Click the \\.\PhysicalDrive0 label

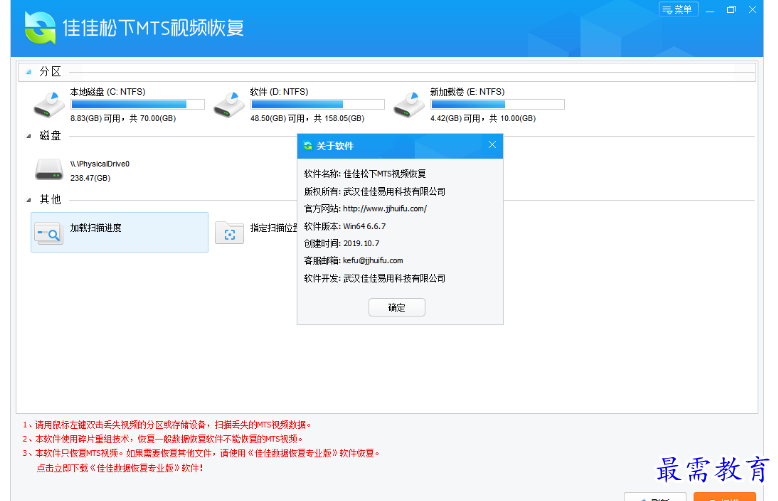pos(100,164)
